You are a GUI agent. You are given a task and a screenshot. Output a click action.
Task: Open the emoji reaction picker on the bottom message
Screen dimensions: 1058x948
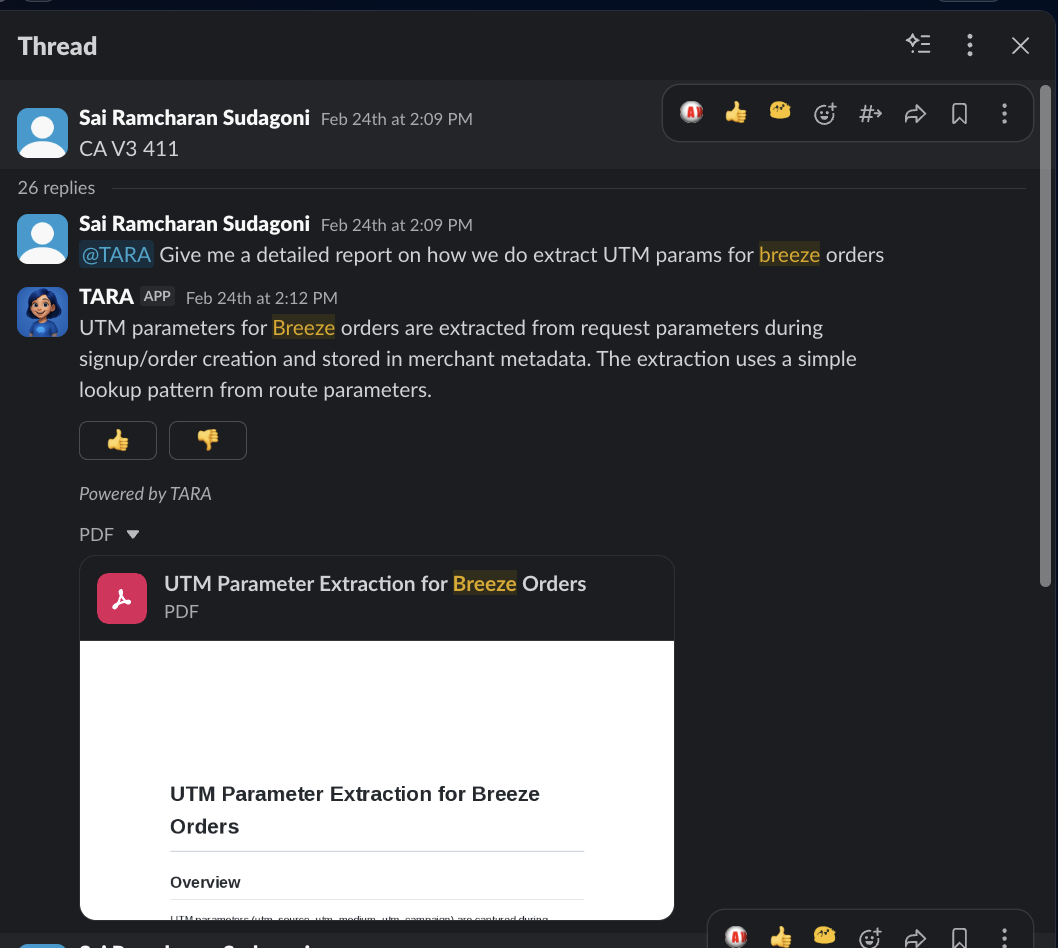869,936
